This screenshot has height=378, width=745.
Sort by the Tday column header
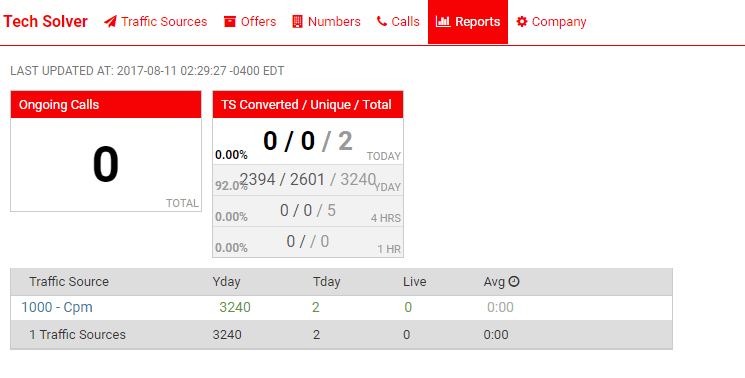(326, 282)
